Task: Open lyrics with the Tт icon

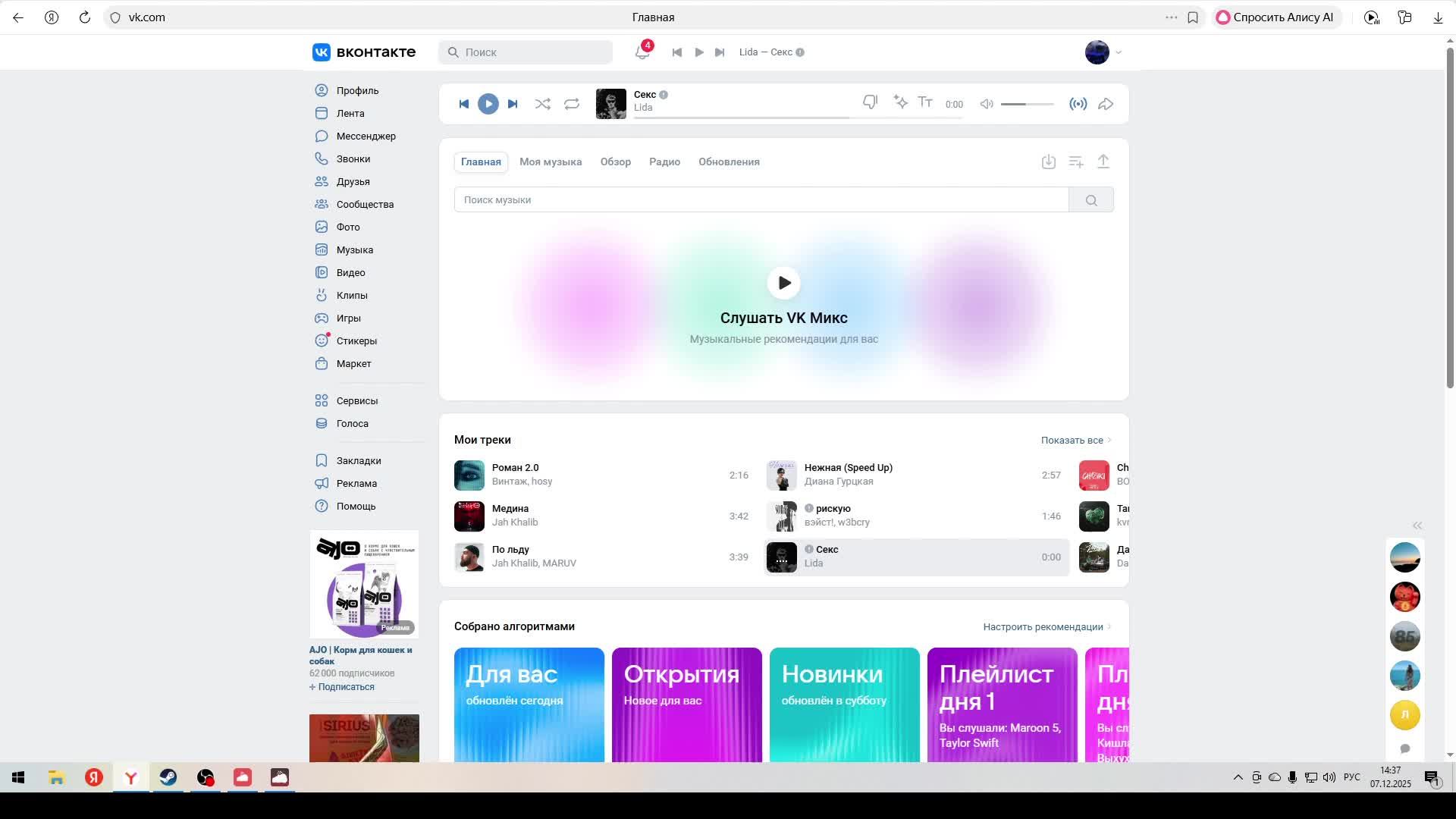Action: pos(925,102)
